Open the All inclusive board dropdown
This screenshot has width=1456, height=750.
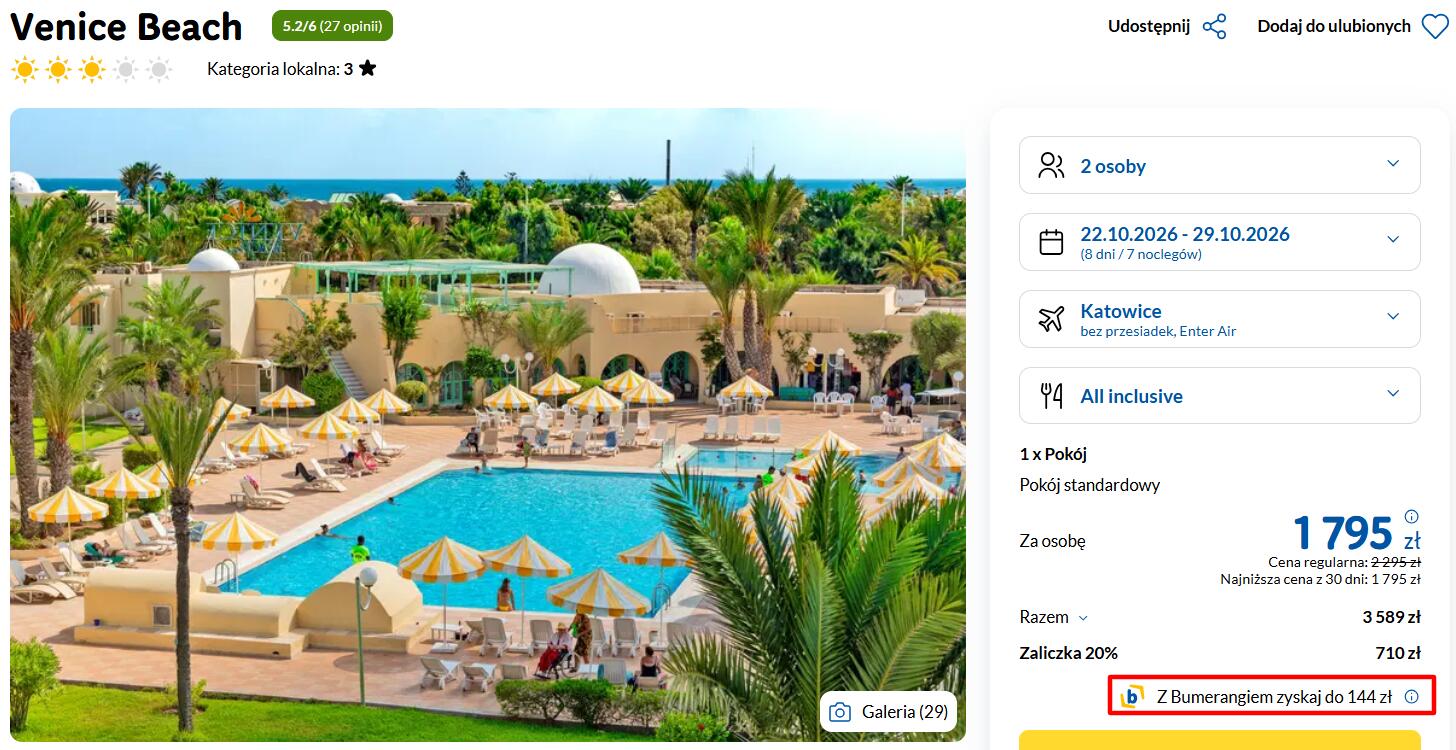(x=1220, y=396)
